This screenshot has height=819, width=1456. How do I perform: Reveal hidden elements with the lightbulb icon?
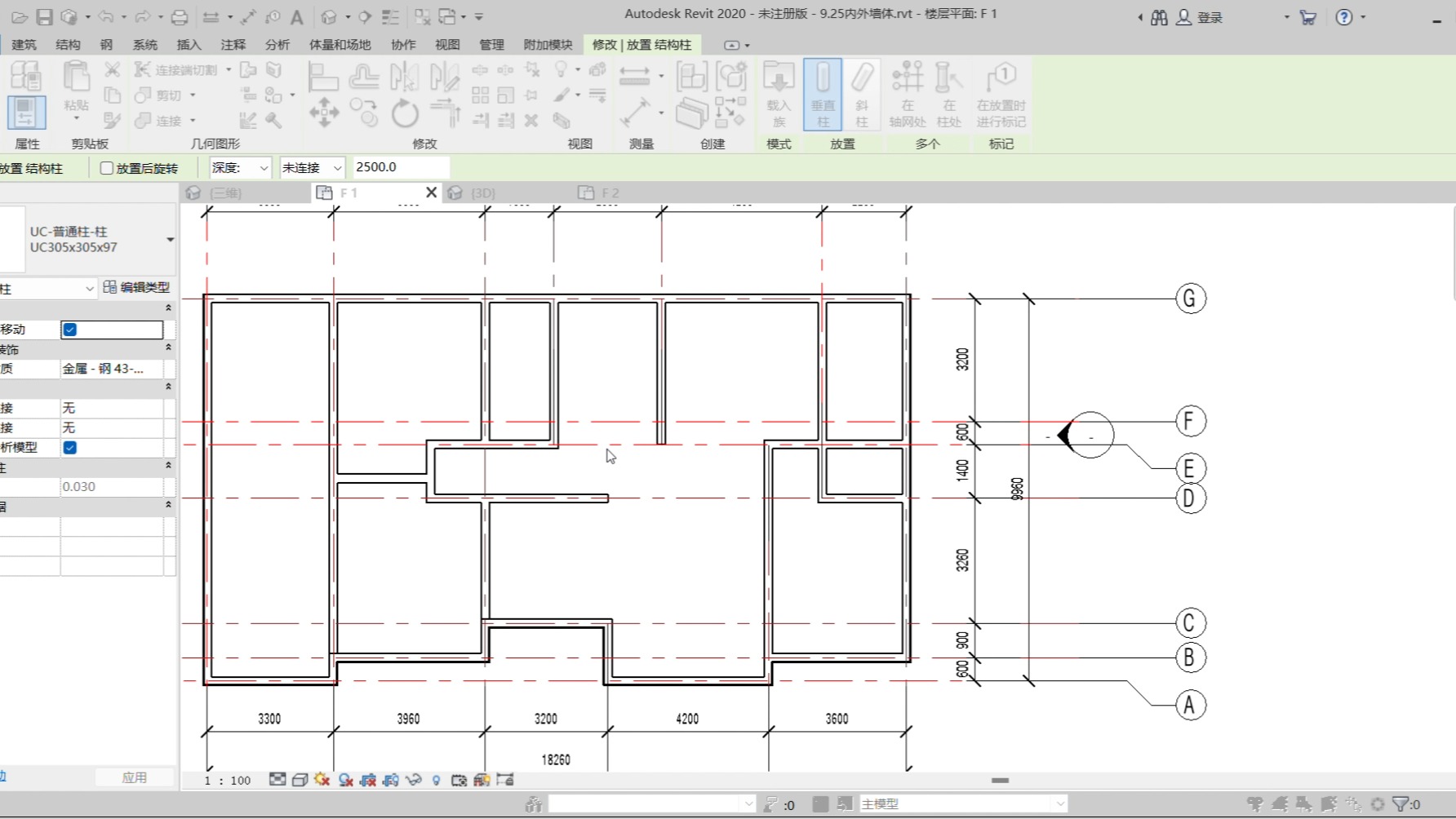(x=437, y=780)
